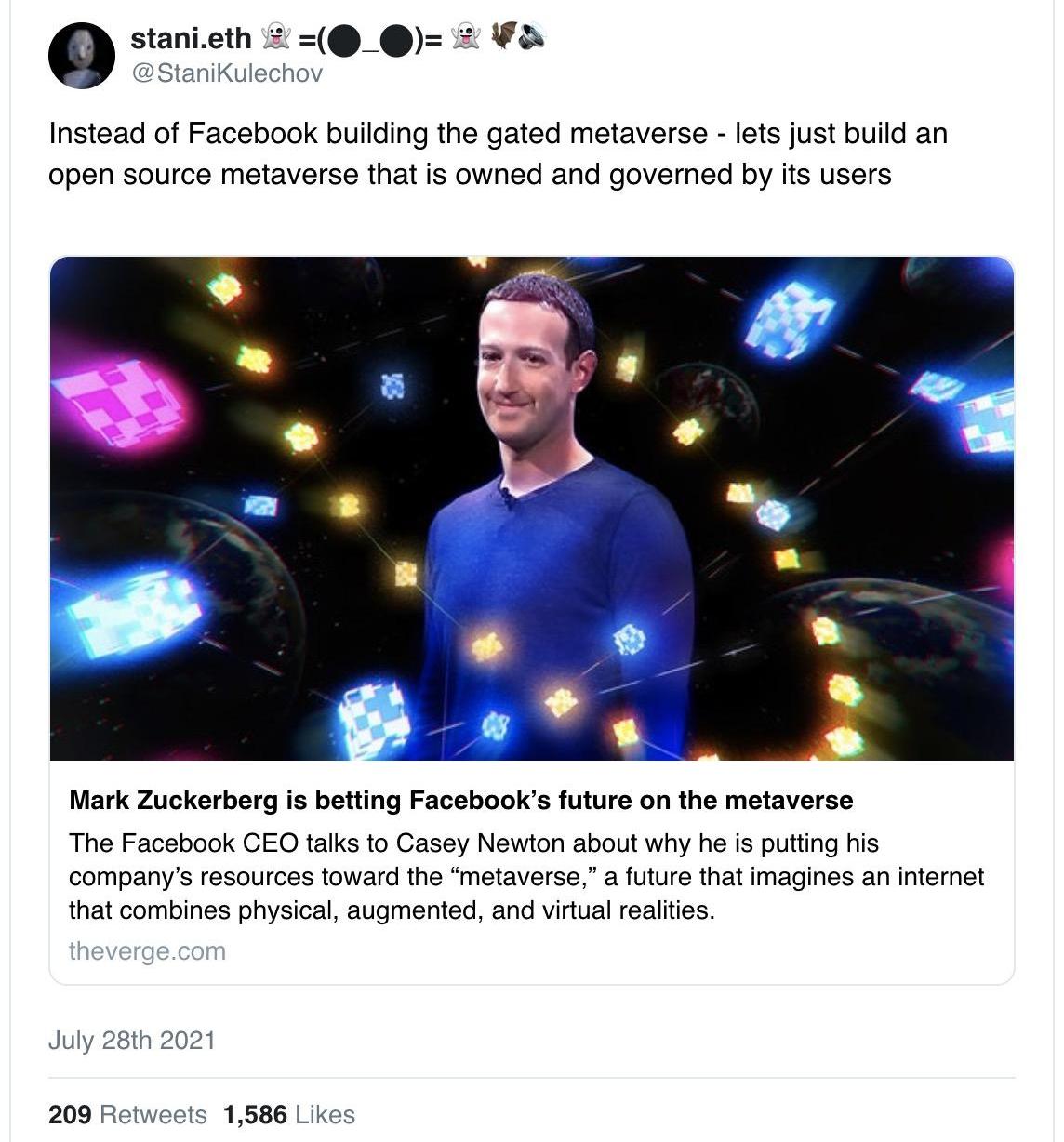
Task: Click the stani.eth profile avatar
Action: click(82, 55)
